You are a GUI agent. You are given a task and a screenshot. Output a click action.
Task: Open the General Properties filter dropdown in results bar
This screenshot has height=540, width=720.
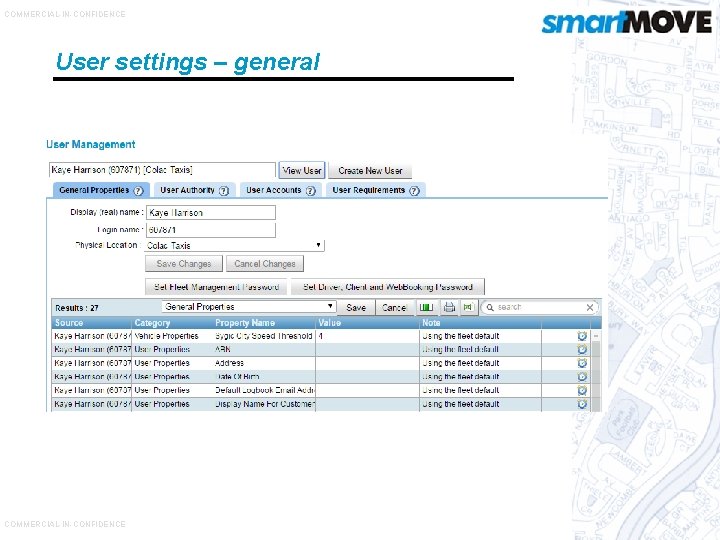coord(248,307)
